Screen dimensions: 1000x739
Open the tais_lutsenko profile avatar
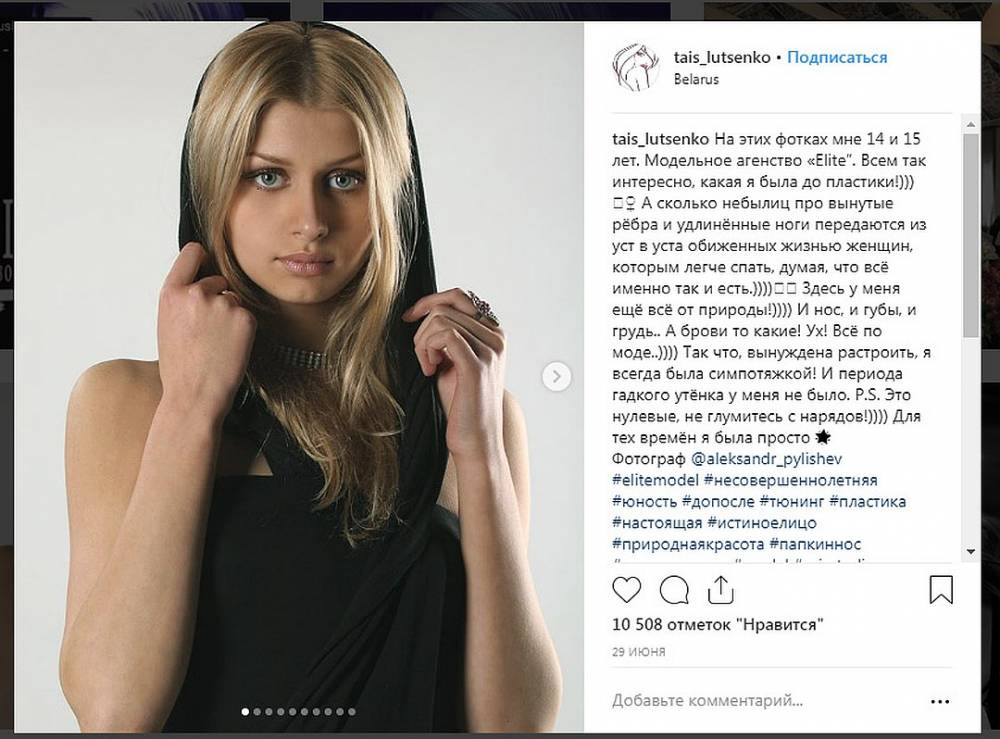point(636,67)
